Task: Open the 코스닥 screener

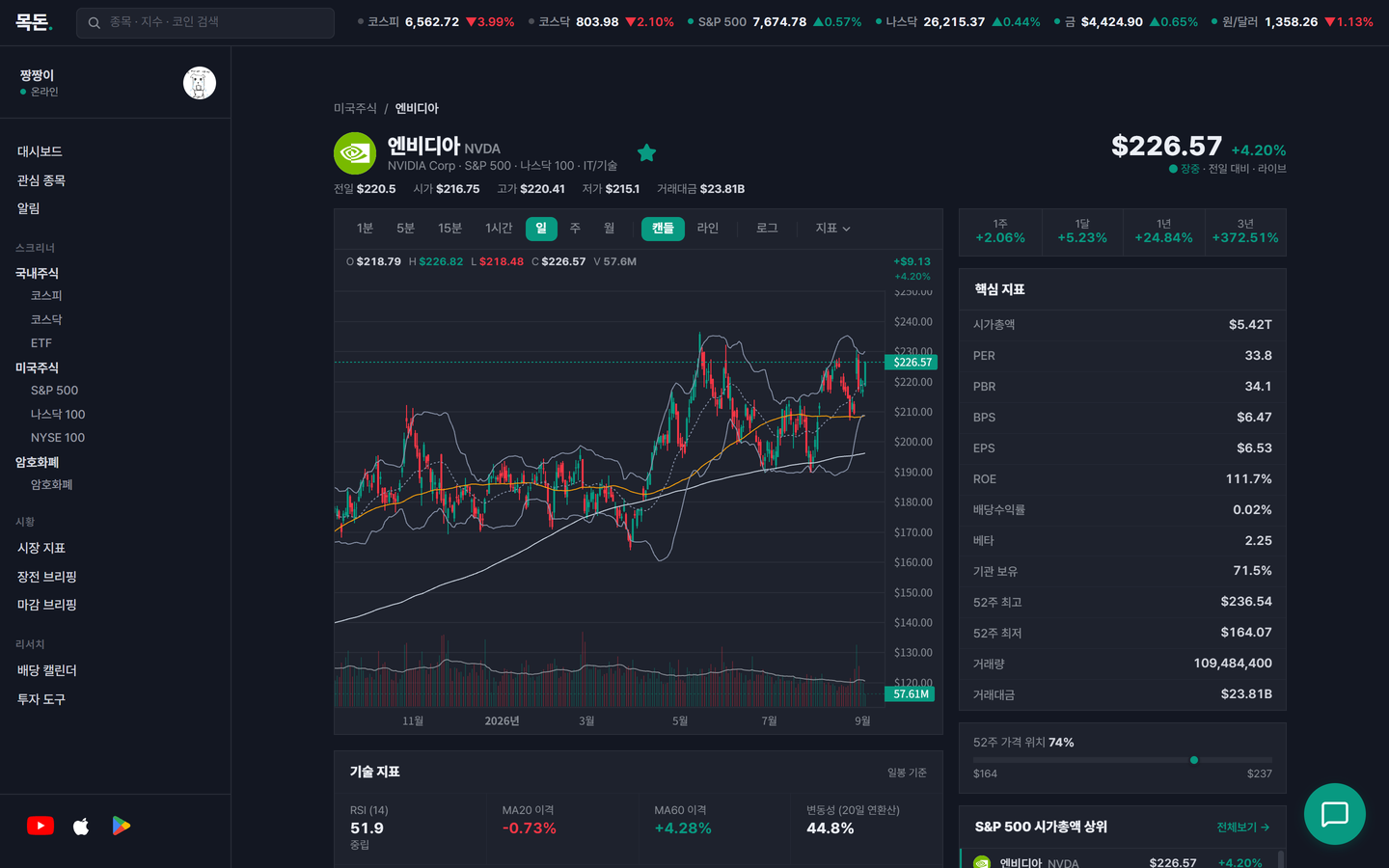Action: [46, 319]
